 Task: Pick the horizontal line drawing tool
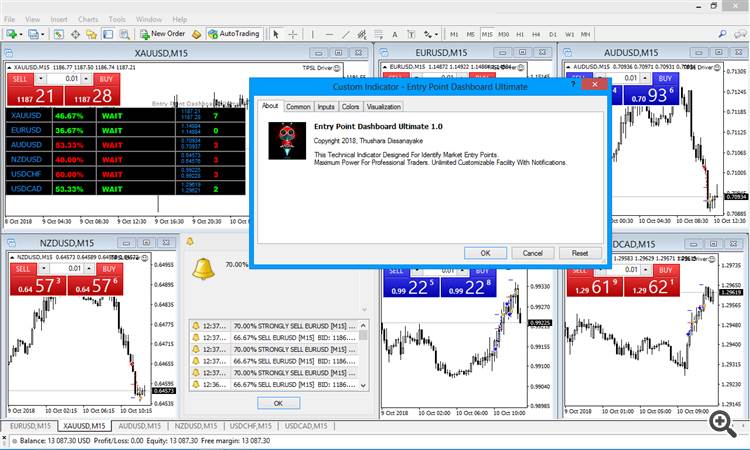click(329, 34)
